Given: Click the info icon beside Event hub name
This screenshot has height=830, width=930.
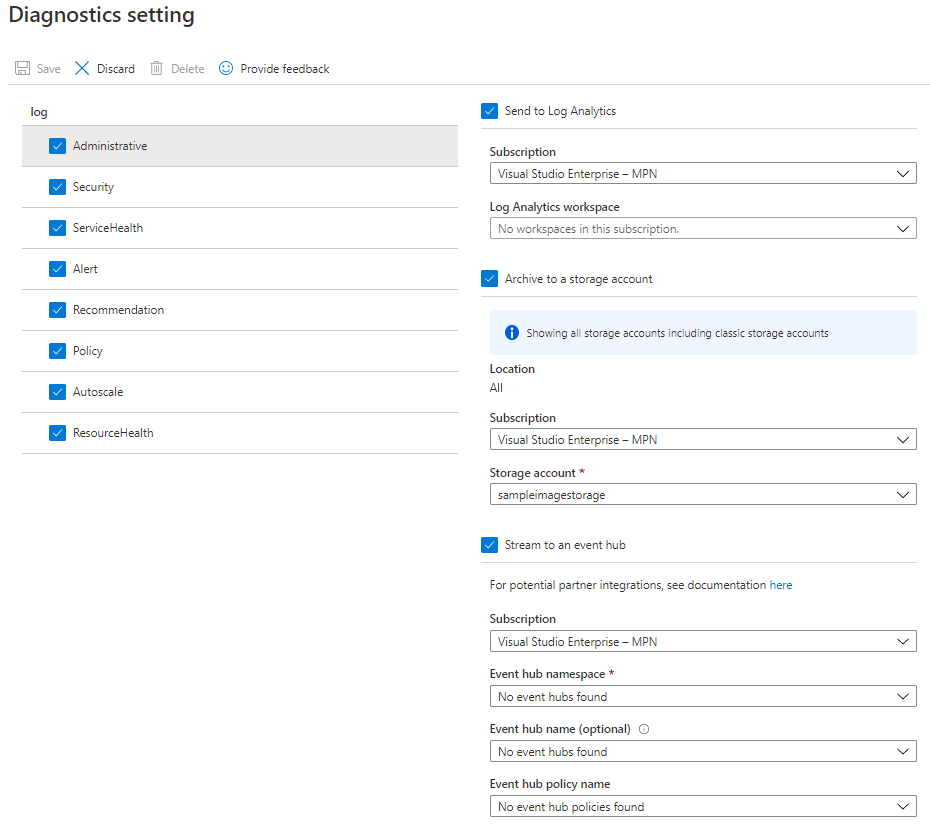Looking at the screenshot, I should [644, 729].
